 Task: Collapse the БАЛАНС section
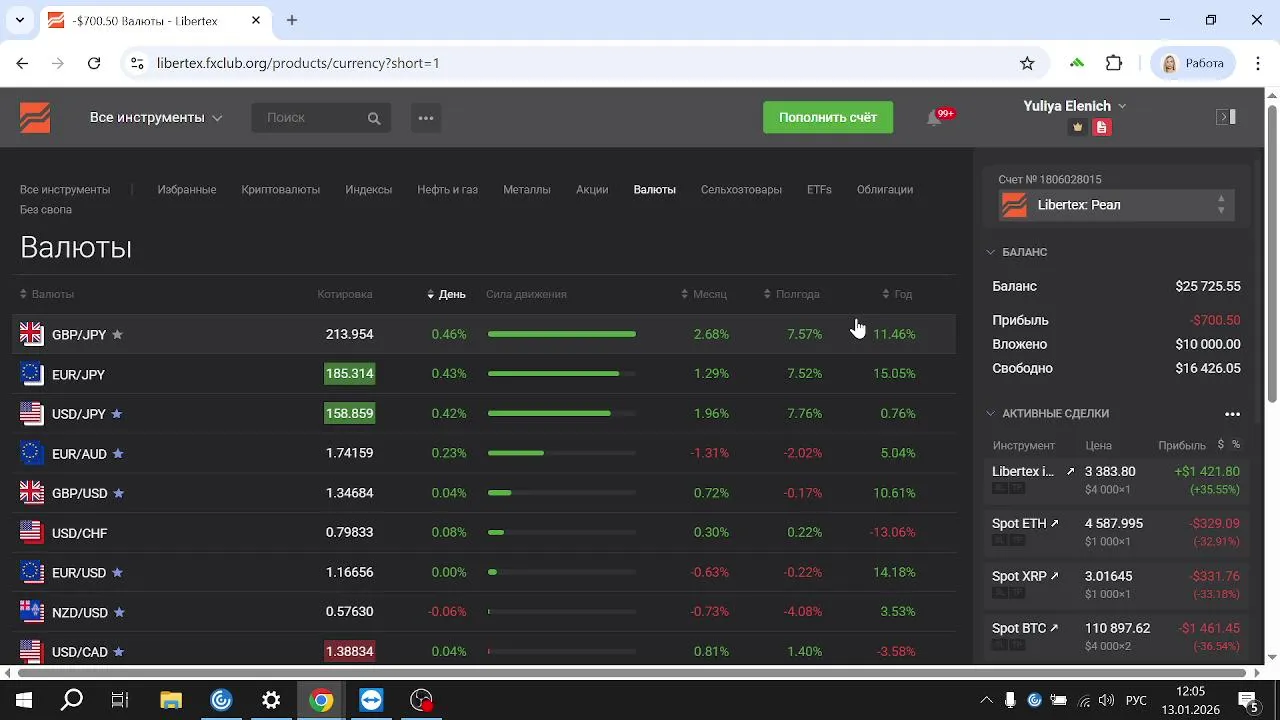(1017, 252)
